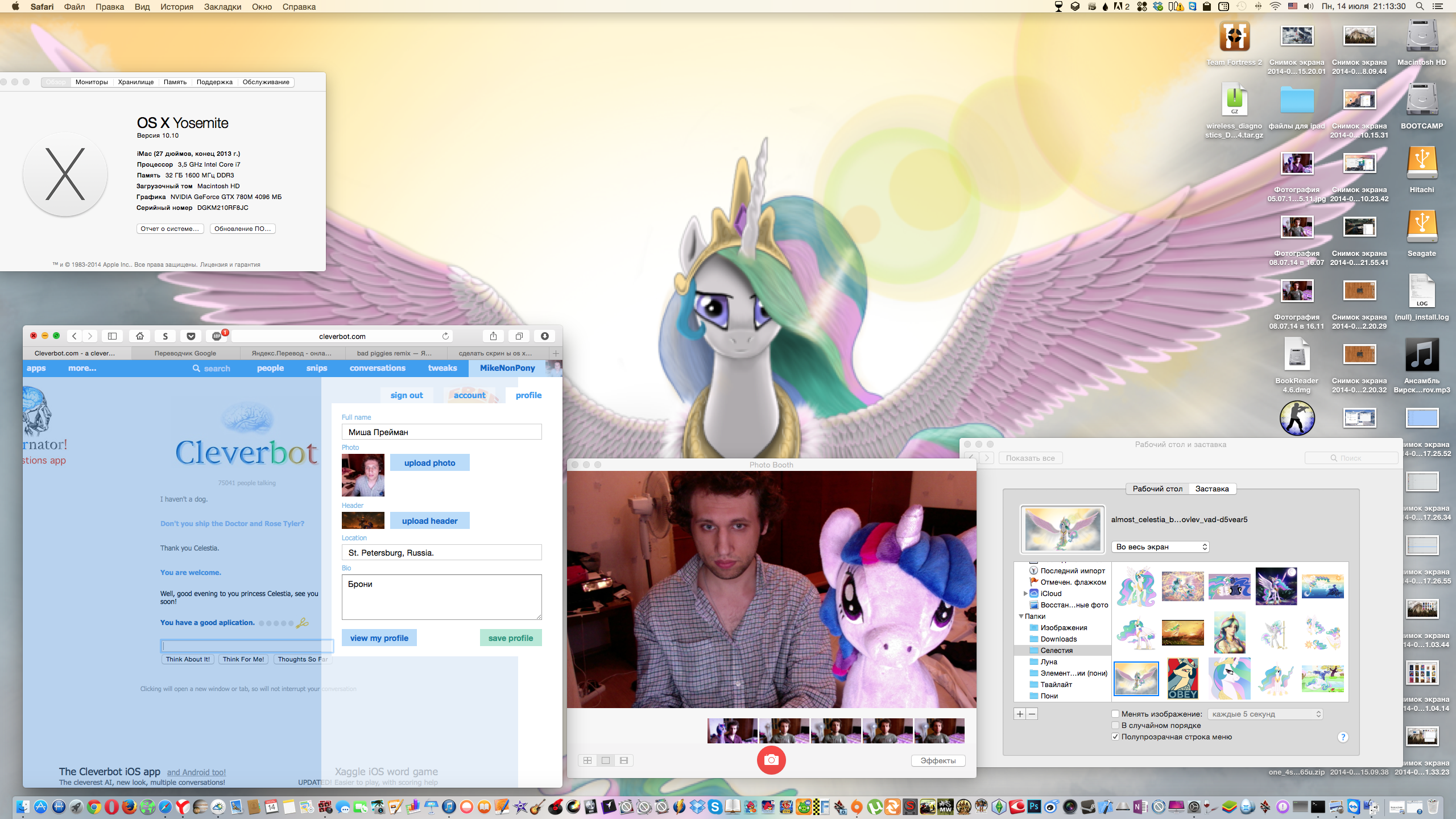Toggle Safari sidebar button
Screen dimensions: 1456x819
[x=113, y=336]
